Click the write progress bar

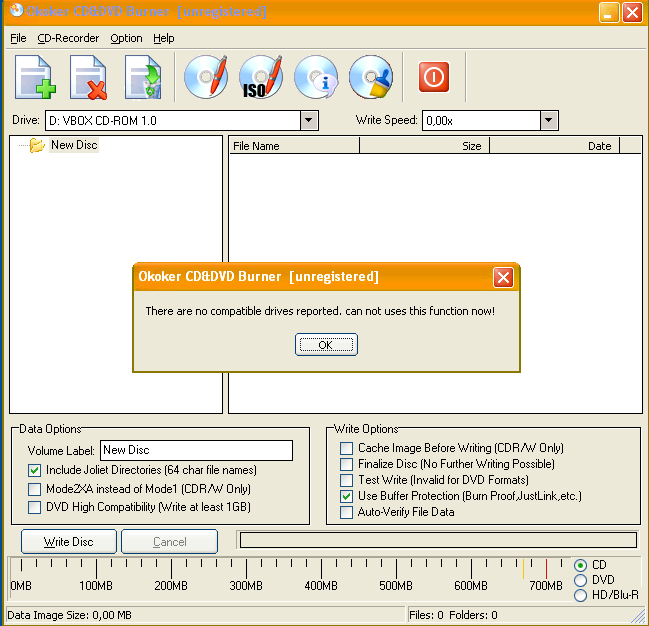[438, 540]
